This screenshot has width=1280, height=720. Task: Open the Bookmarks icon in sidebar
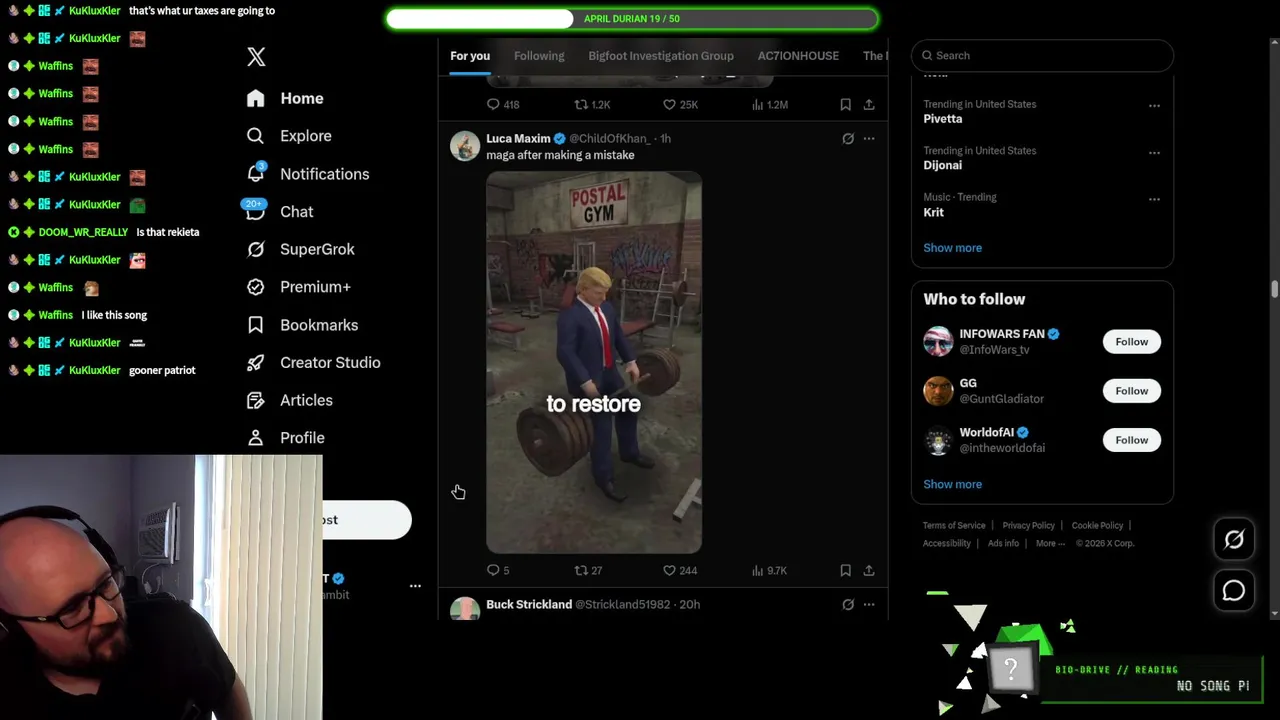coord(256,325)
